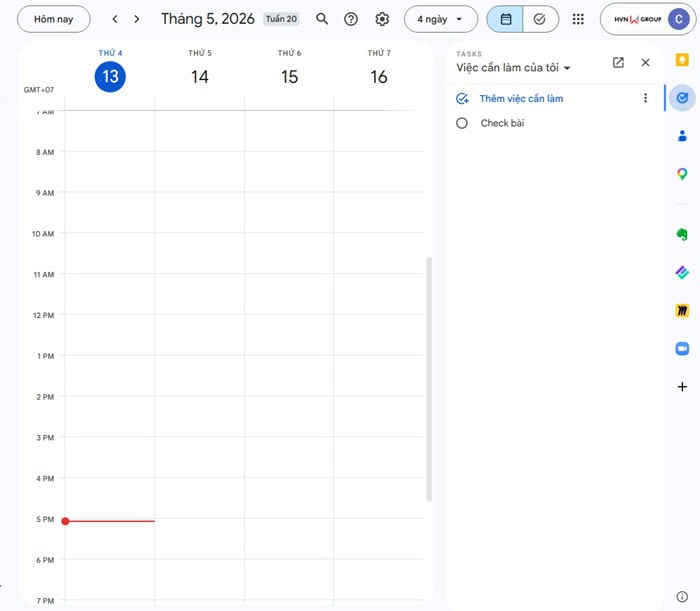Switch to Tasks view toggle
Screen dimensions: 700x611
(540, 19)
